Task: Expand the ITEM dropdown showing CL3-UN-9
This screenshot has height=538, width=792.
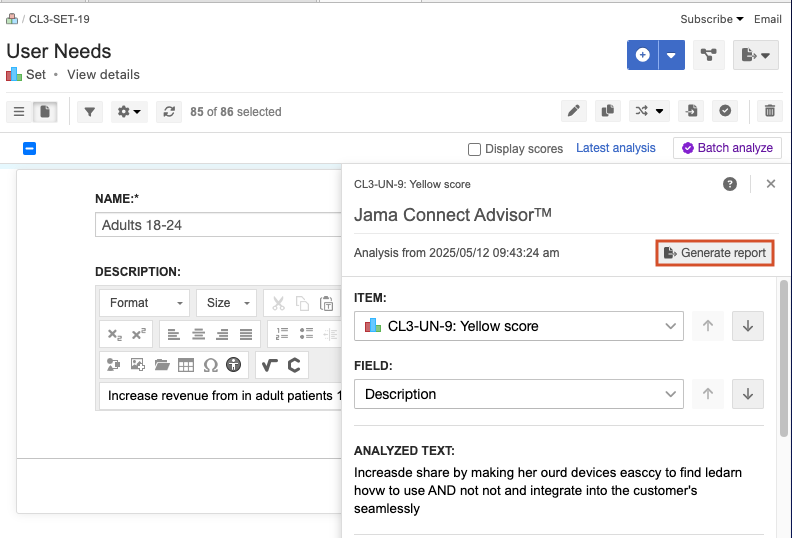Action: [x=518, y=326]
